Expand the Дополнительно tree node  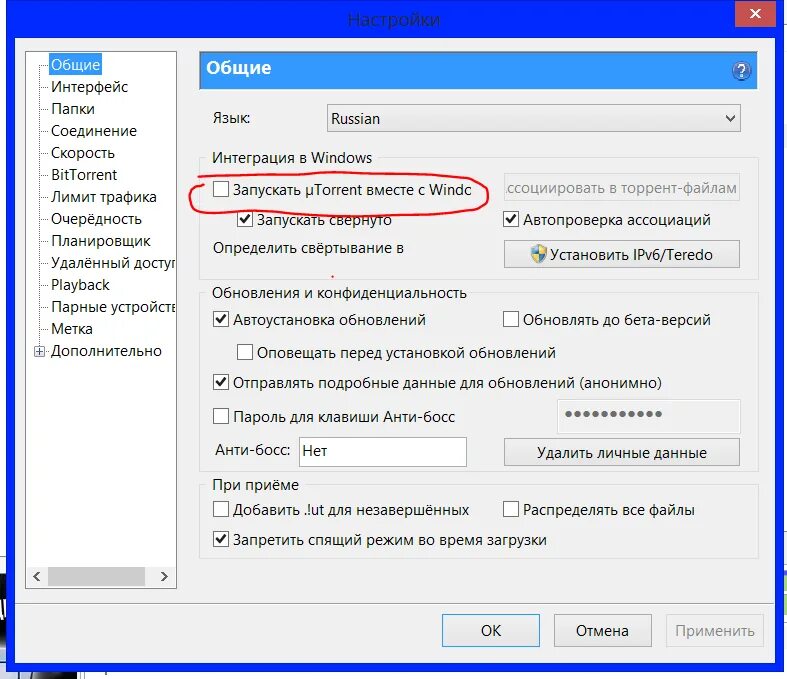(39, 351)
